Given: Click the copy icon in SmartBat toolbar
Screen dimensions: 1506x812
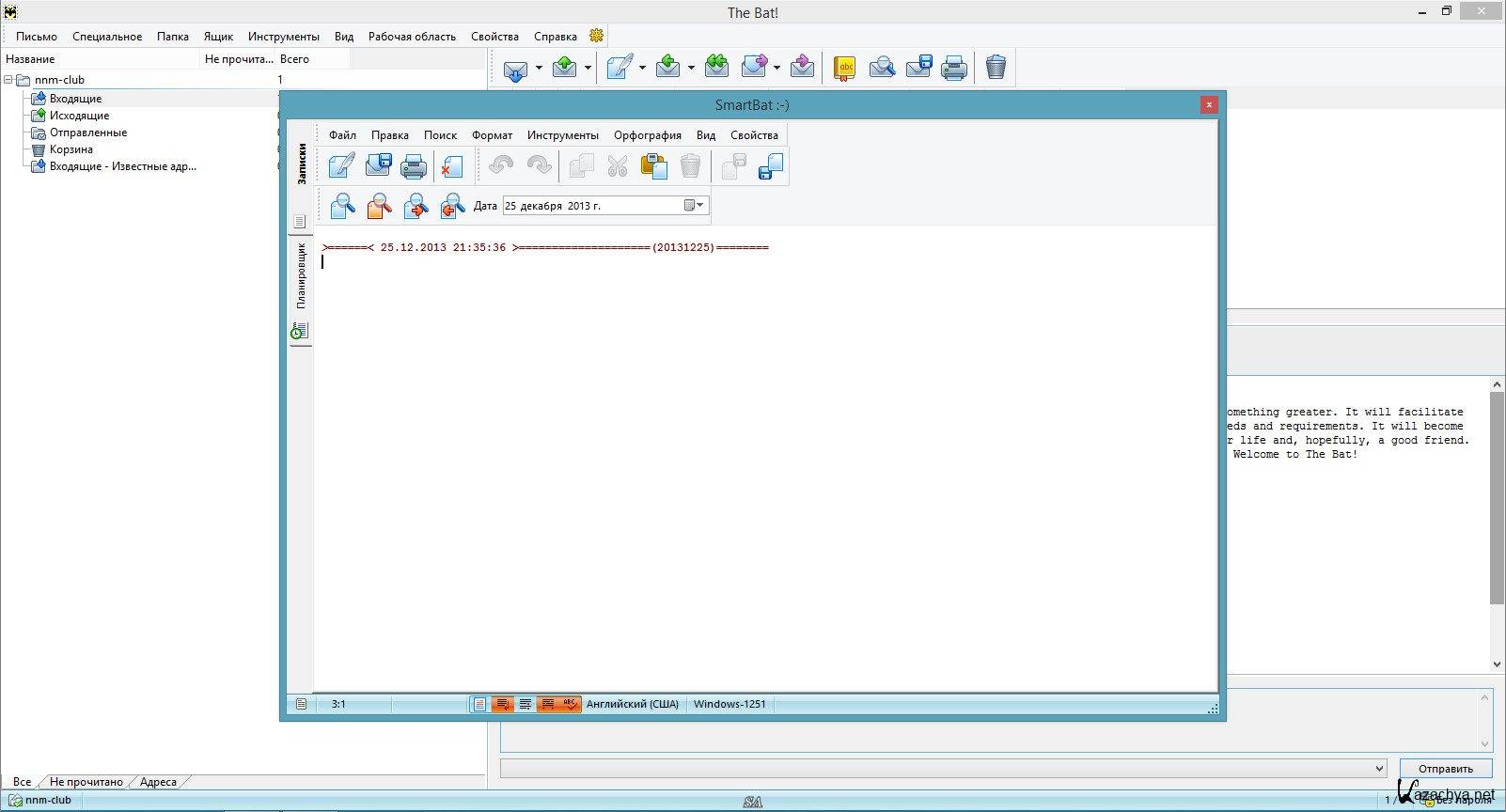Looking at the screenshot, I should [581, 166].
